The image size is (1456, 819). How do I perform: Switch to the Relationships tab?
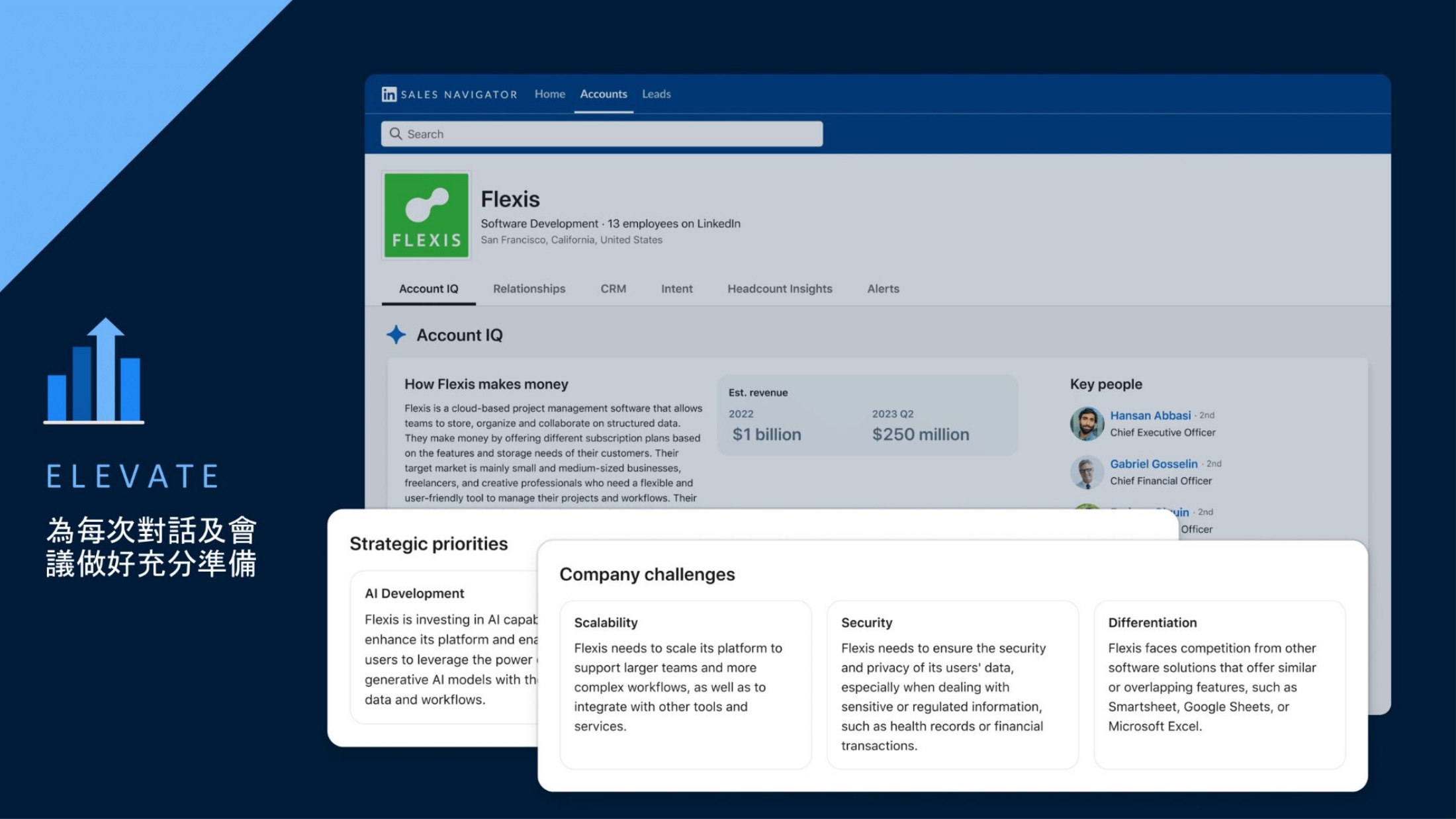click(529, 289)
